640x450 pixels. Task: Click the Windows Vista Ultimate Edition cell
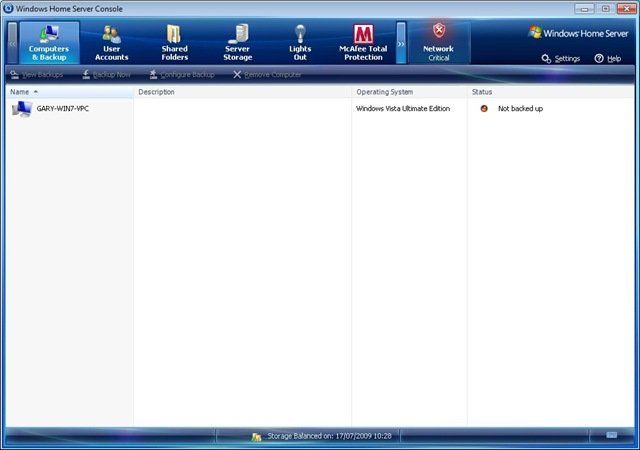pyautogui.click(x=403, y=109)
